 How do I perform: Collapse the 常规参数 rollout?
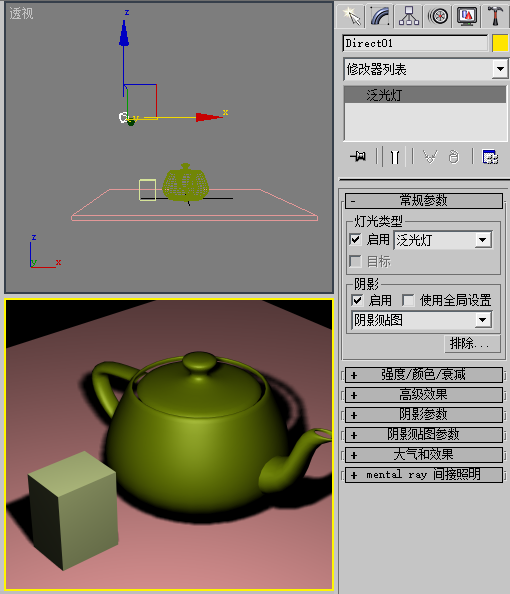pos(424,201)
